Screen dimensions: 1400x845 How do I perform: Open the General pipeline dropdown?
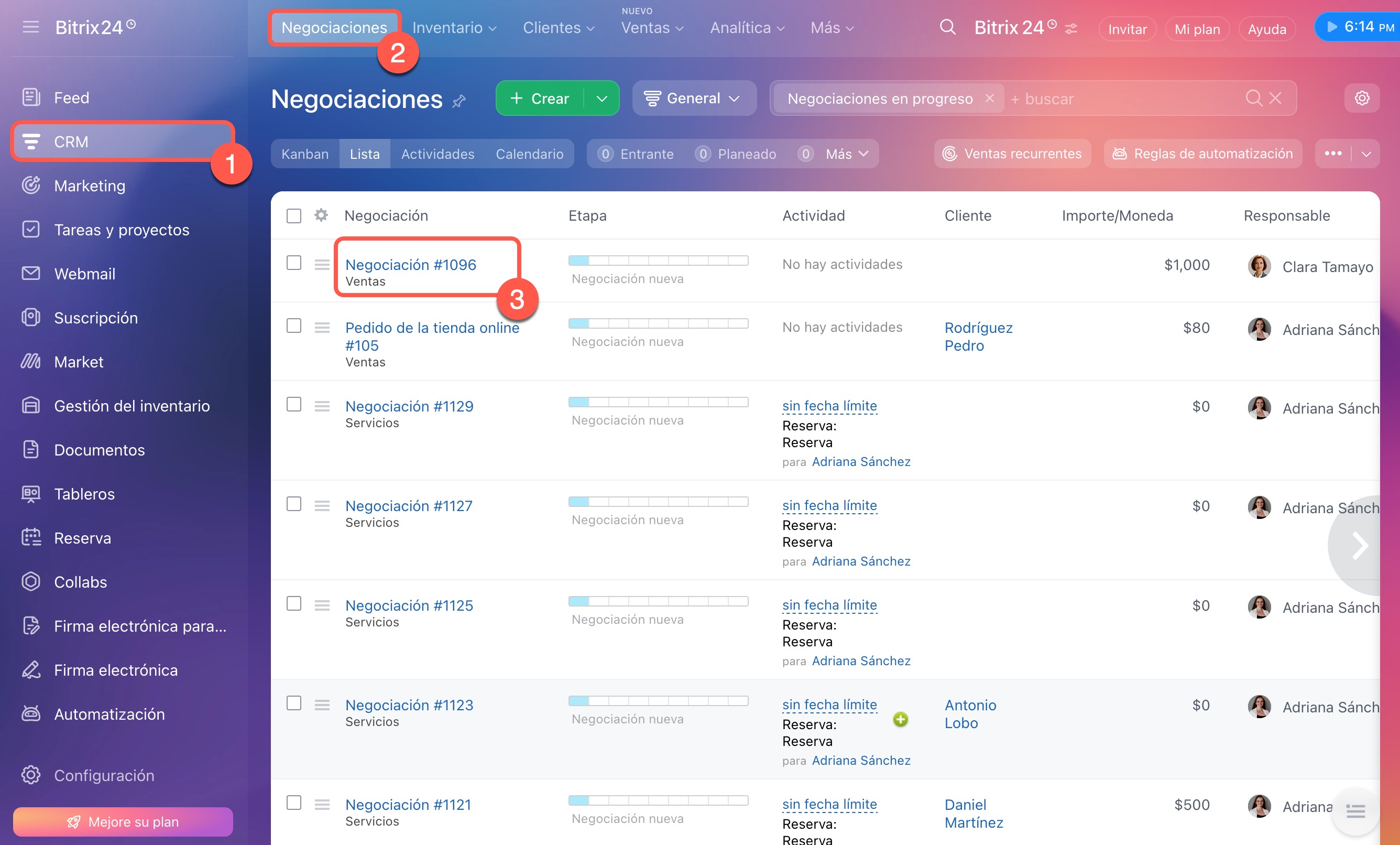click(693, 99)
